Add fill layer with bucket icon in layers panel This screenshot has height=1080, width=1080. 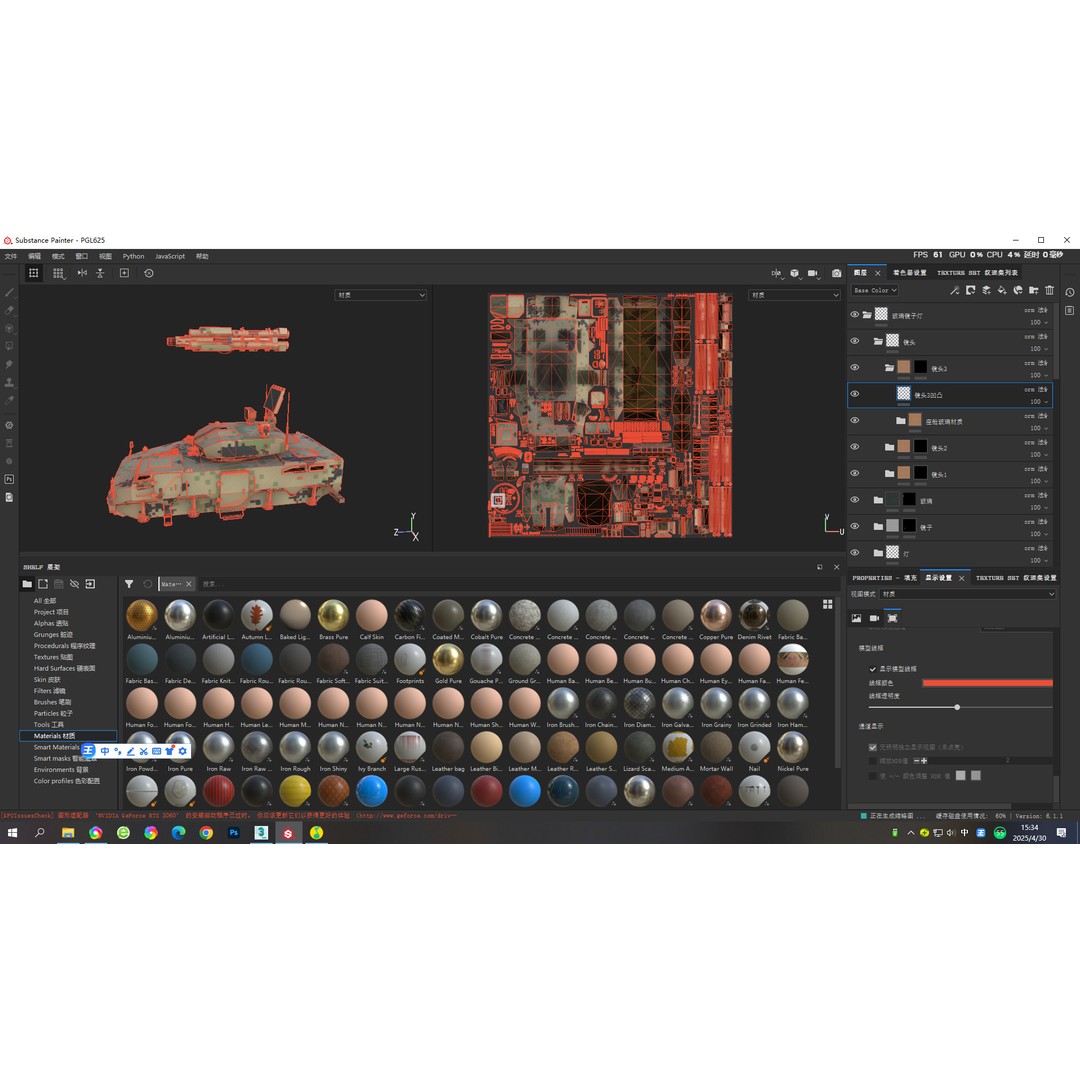tap(1002, 291)
